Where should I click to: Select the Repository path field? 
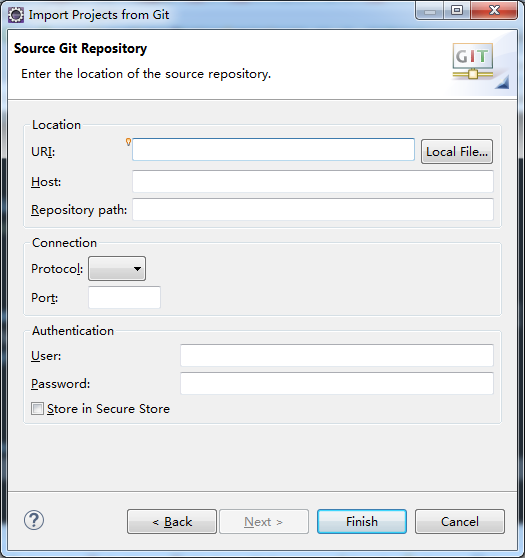pyautogui.click(x=313, y=209)
